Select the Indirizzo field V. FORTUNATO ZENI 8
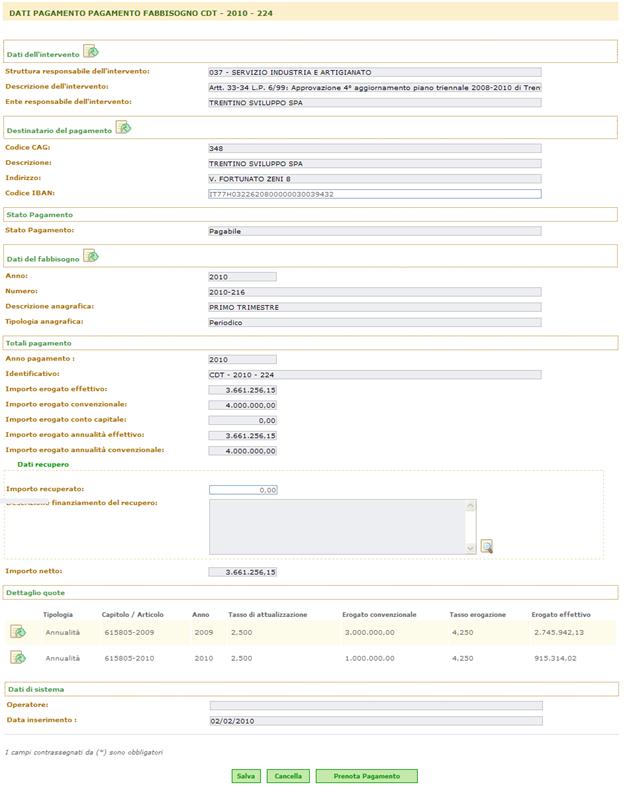625x789 pixels. pos(375,179)
